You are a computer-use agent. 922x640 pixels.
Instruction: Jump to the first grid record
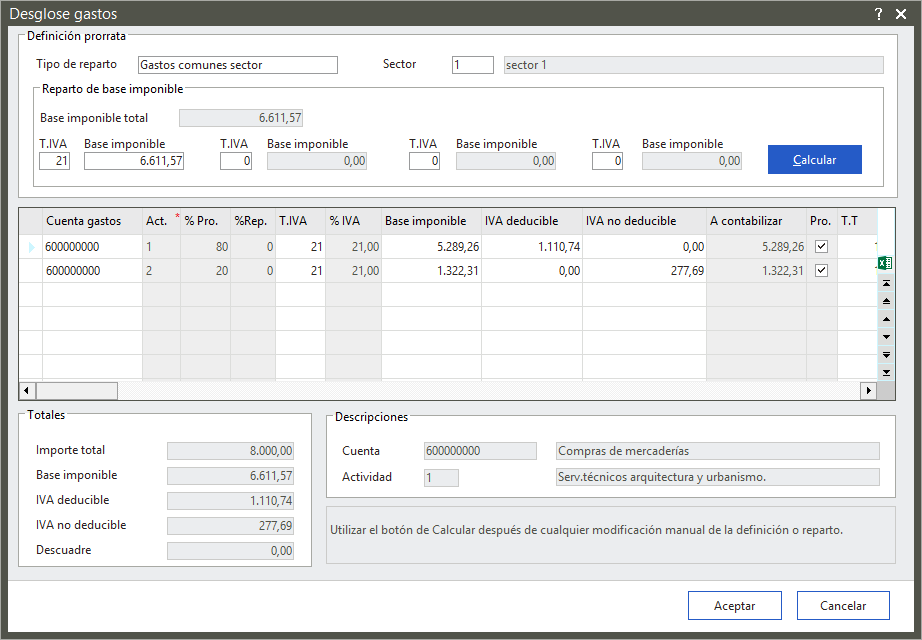[886, 284]
